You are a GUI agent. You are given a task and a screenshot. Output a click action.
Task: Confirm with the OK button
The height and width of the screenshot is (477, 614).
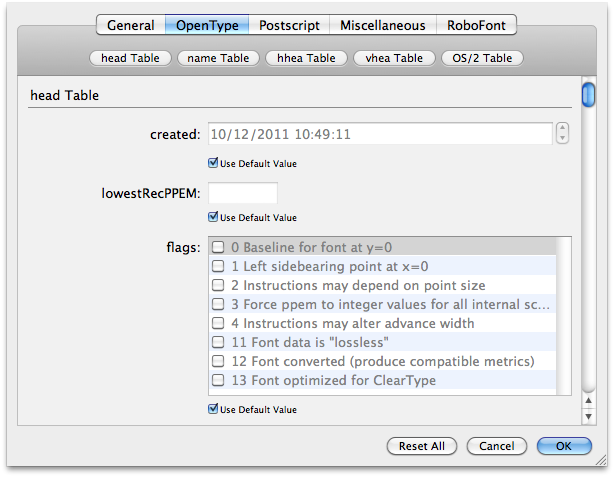click(x=564, y=446)
